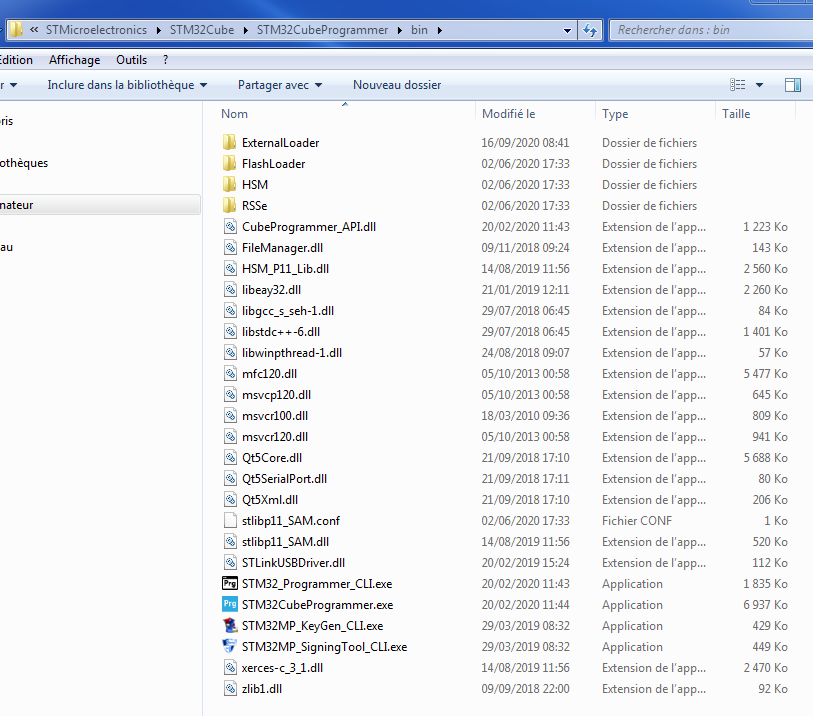Click the Fichier CONF type cell

(x=637, y=521)
